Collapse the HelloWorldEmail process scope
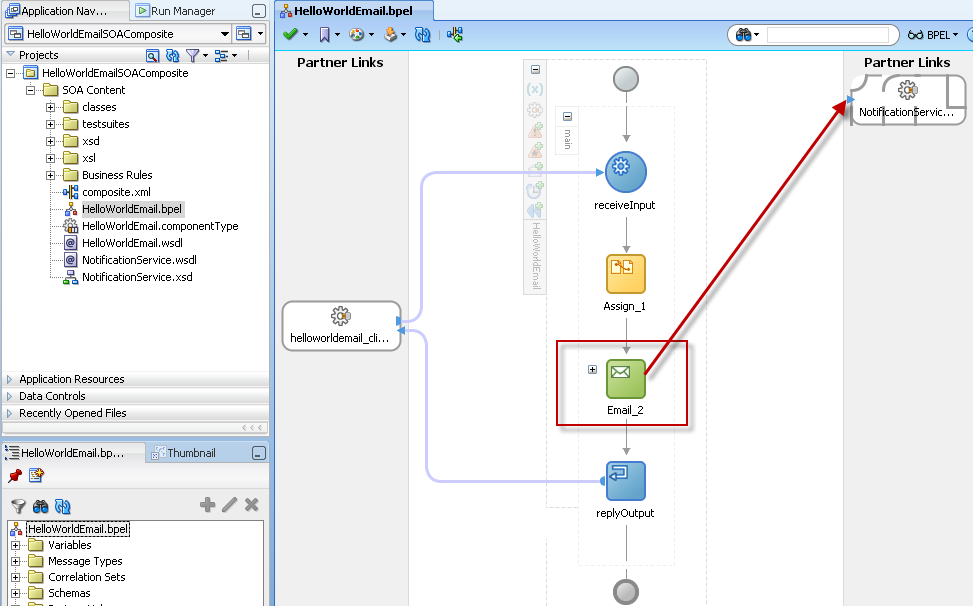Screen dimensions: 973x606 [535, 70]
